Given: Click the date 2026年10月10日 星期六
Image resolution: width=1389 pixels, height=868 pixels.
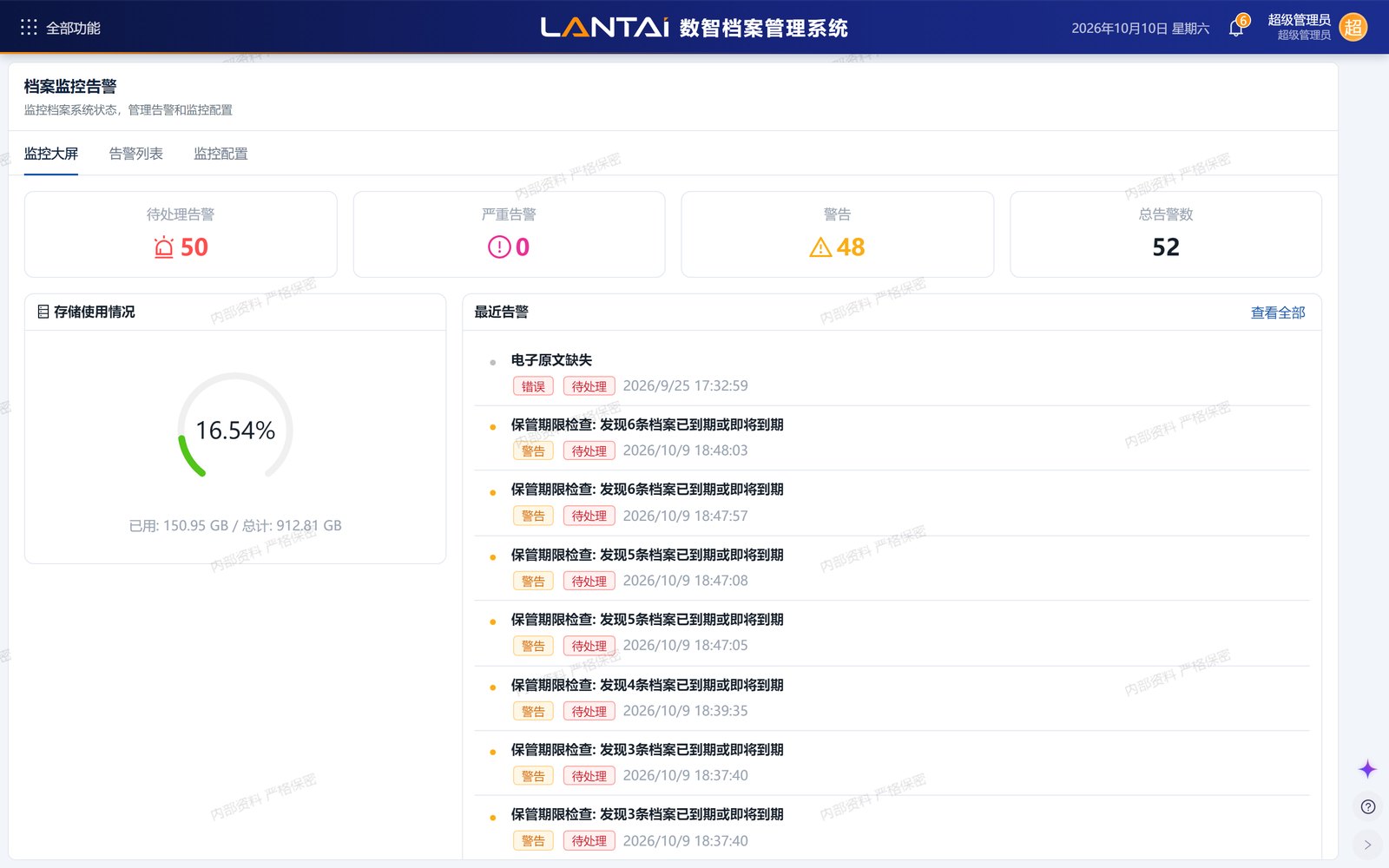Looking at the screenshot, I should click(1140, 28).
